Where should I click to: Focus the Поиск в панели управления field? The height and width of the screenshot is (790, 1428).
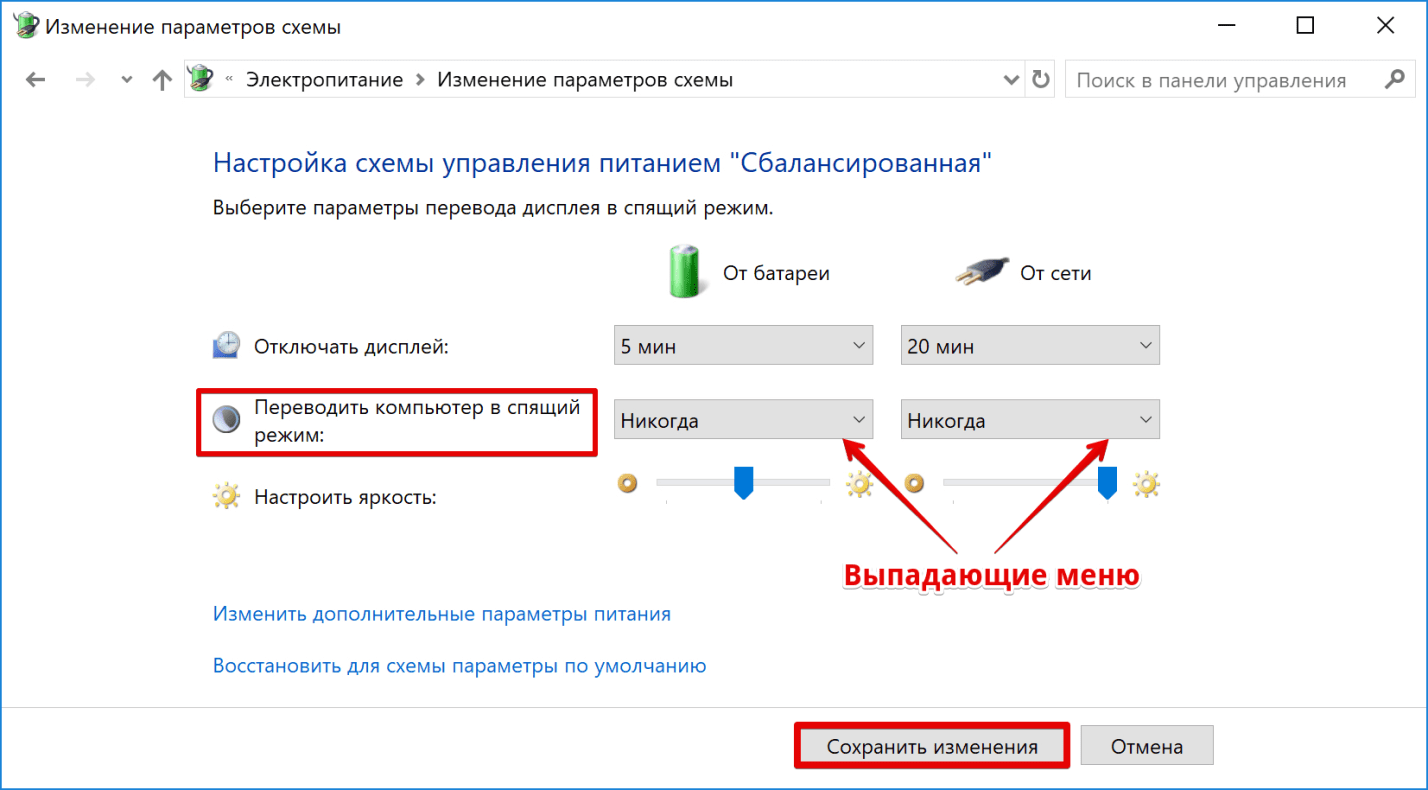tap(1220, 80)
